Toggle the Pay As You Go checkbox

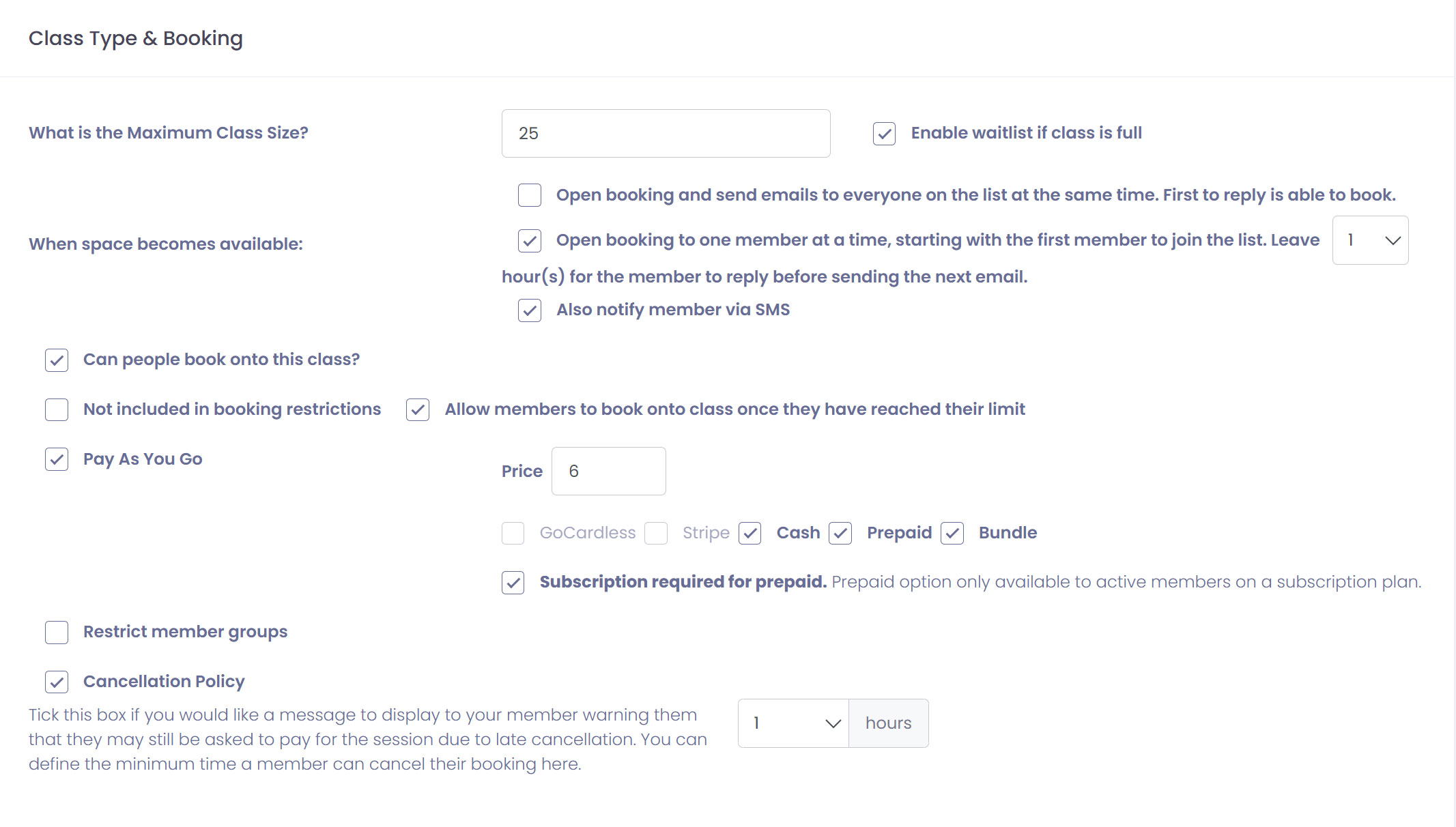(57, 459)
